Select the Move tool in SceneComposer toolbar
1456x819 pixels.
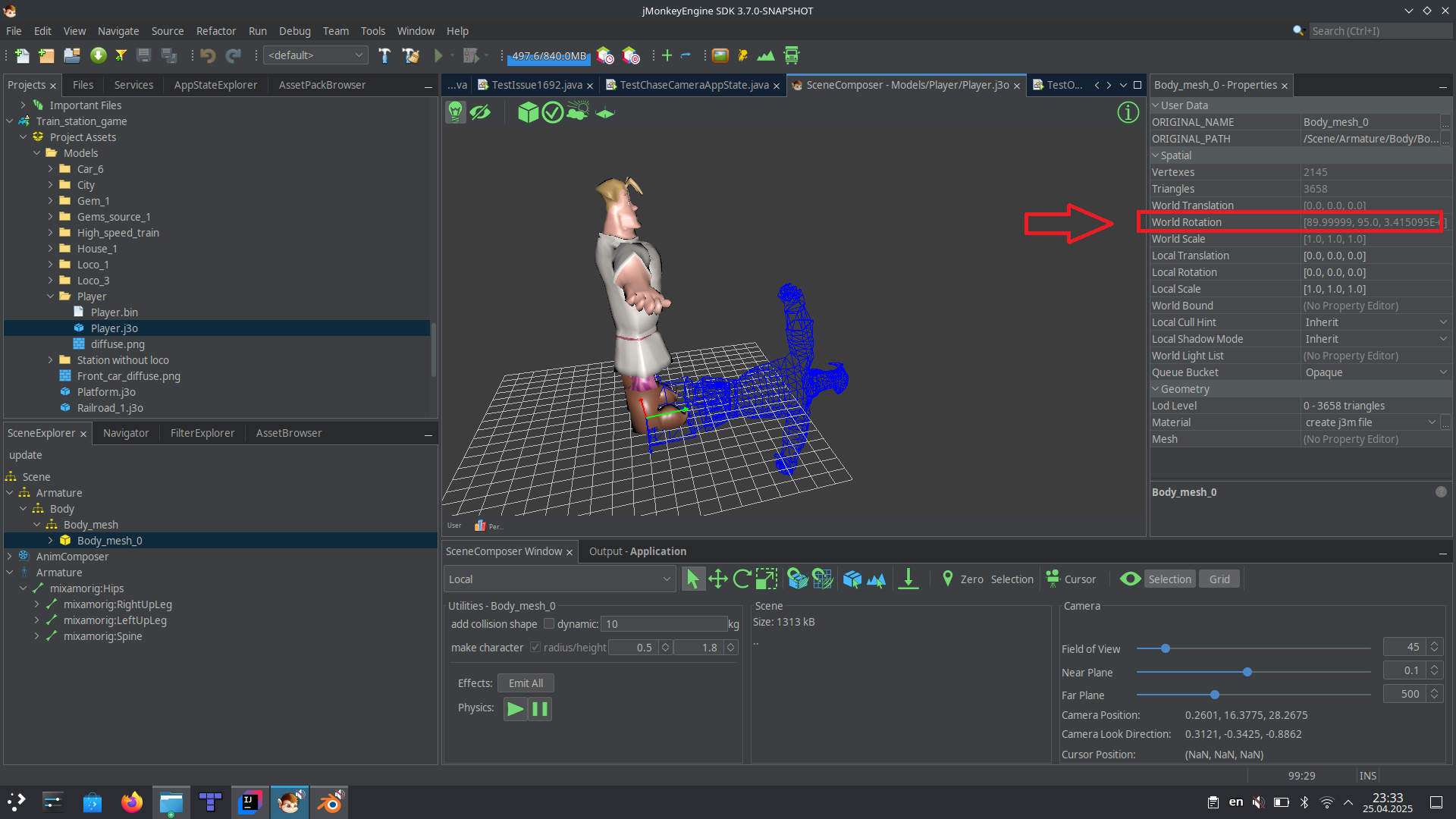point(717,579)
